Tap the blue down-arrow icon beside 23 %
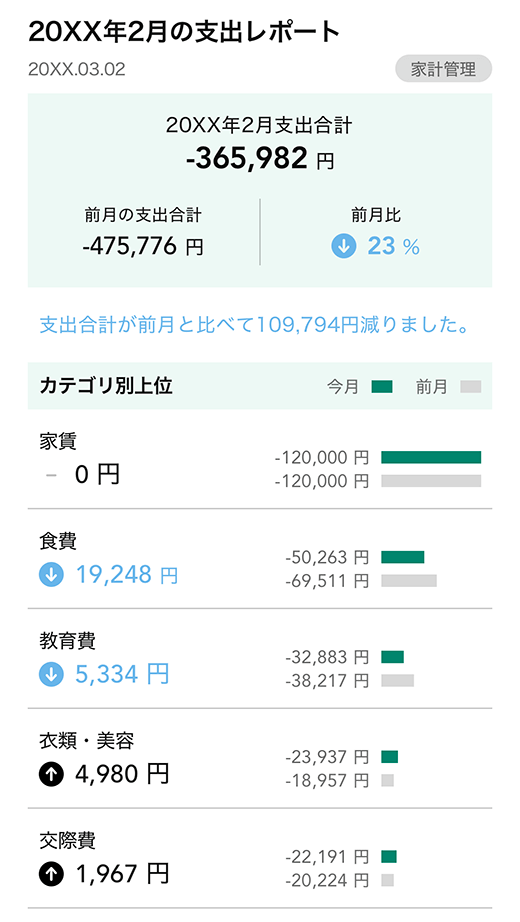The image size is (520, 922). (344, 246)
